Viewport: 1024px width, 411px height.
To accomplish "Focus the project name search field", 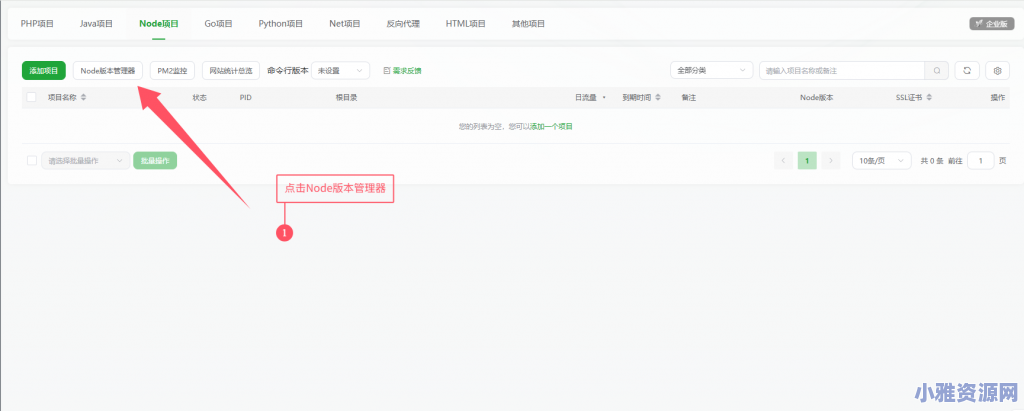I will pyautogui.click(x=842, y=71).
